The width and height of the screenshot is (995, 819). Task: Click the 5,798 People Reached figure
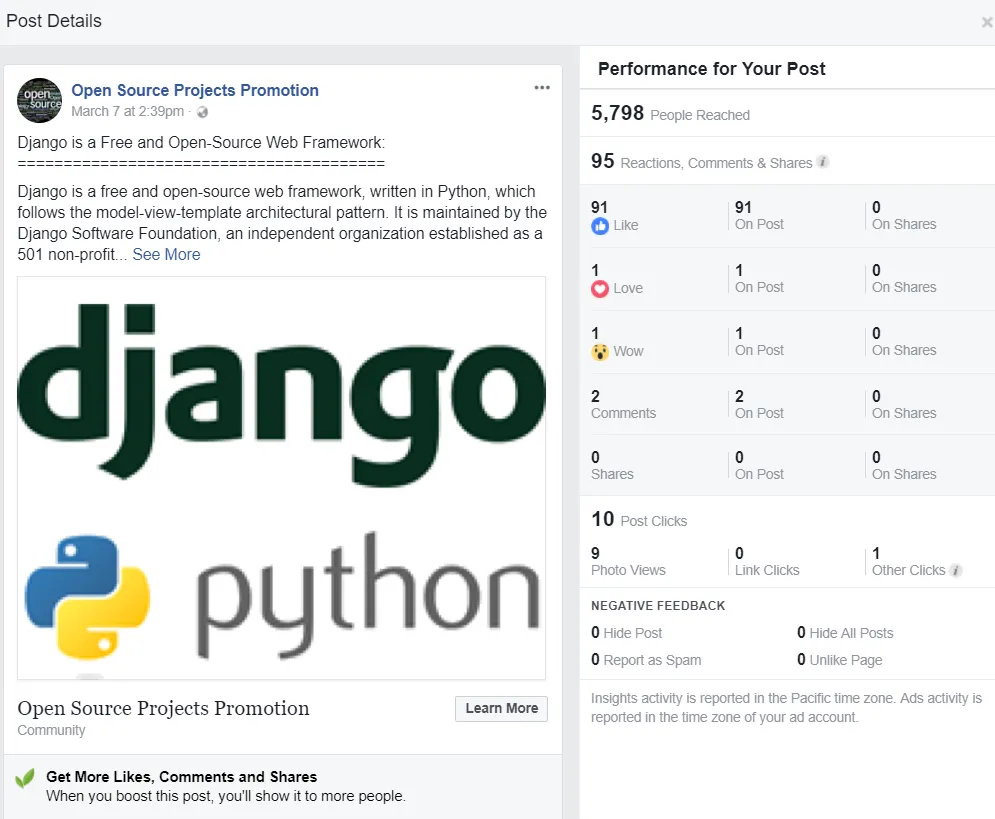[670, 114]
